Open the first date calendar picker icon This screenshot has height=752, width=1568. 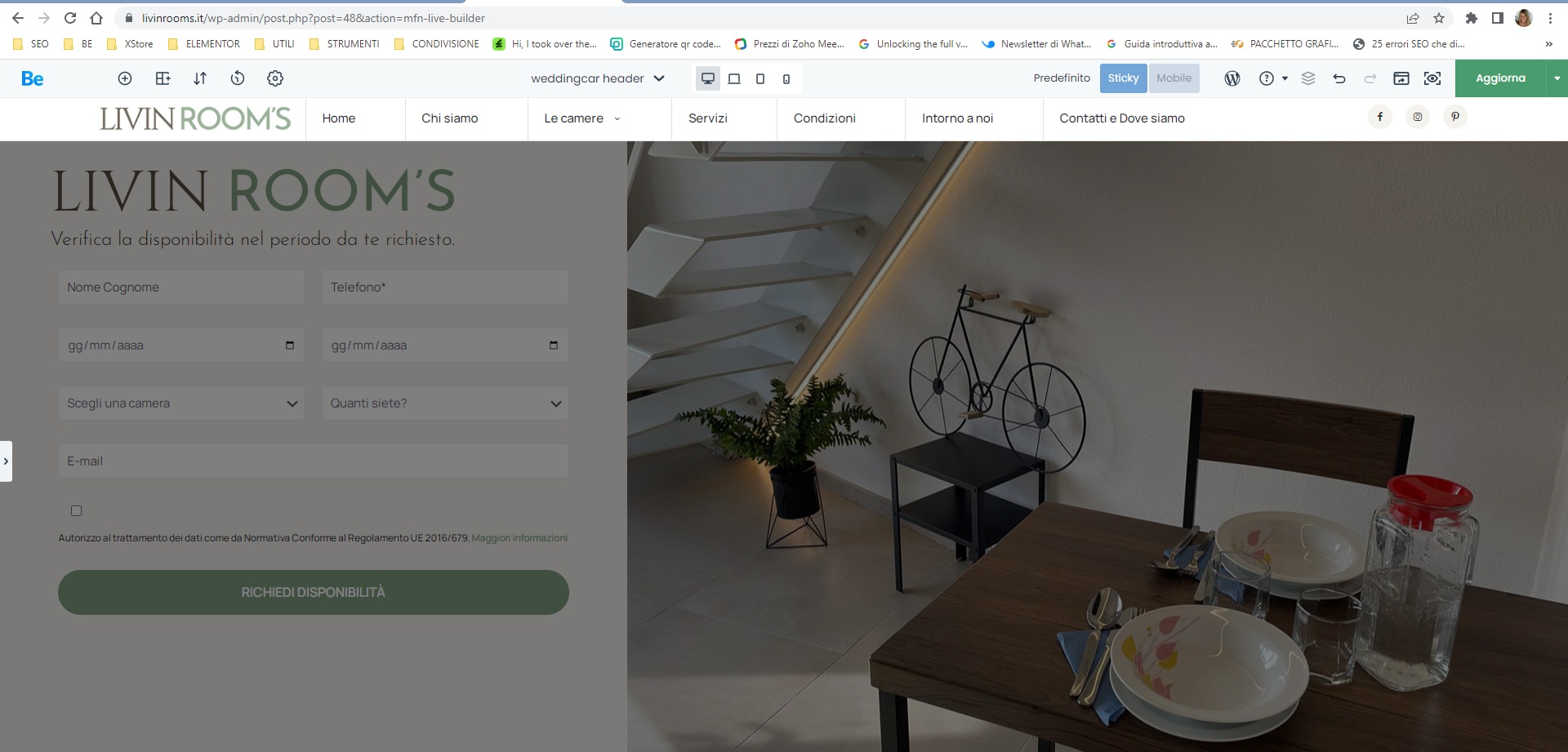coord(290,345)
